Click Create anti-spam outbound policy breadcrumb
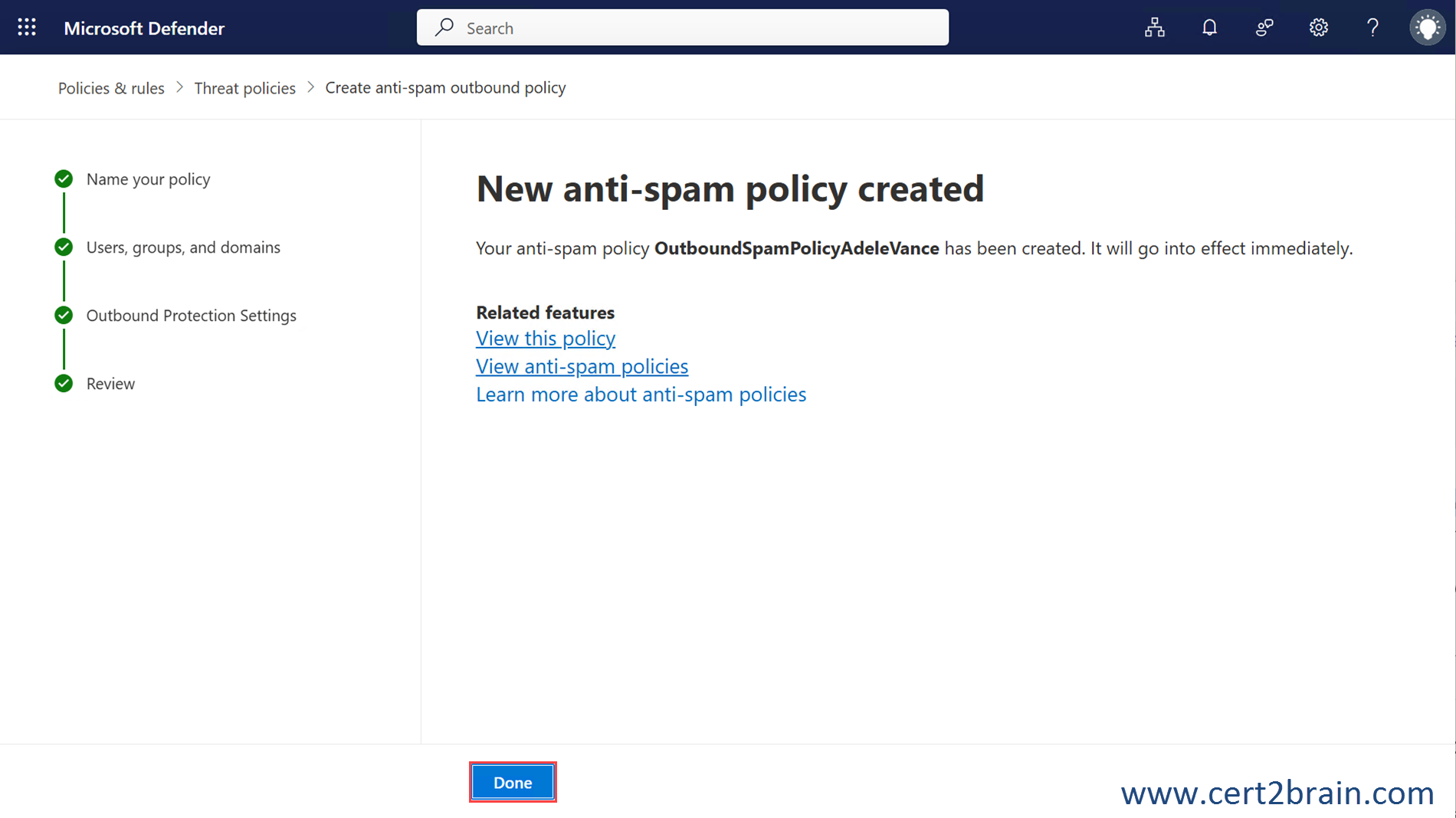This screenshot has width=1456, height=818. (x=445, y=88)
